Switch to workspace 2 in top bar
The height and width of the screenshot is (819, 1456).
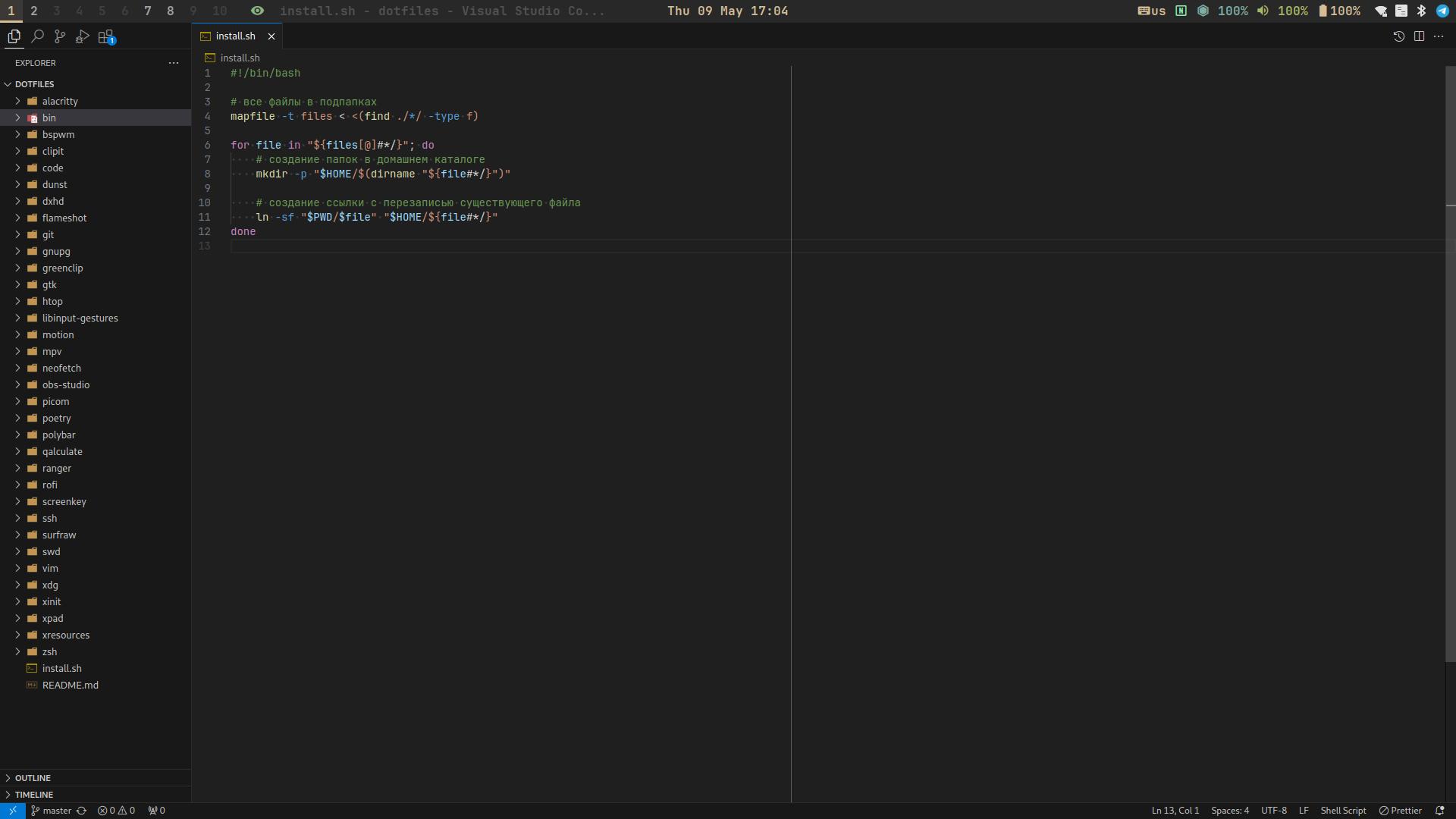(34, 11)
